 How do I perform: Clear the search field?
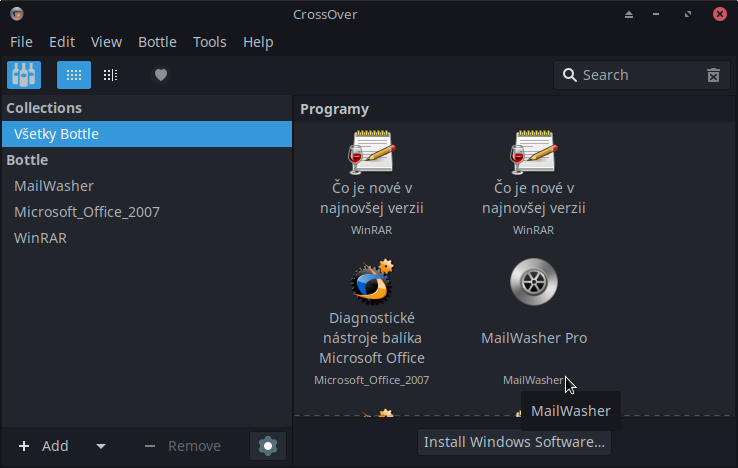(x=714, y=75)
